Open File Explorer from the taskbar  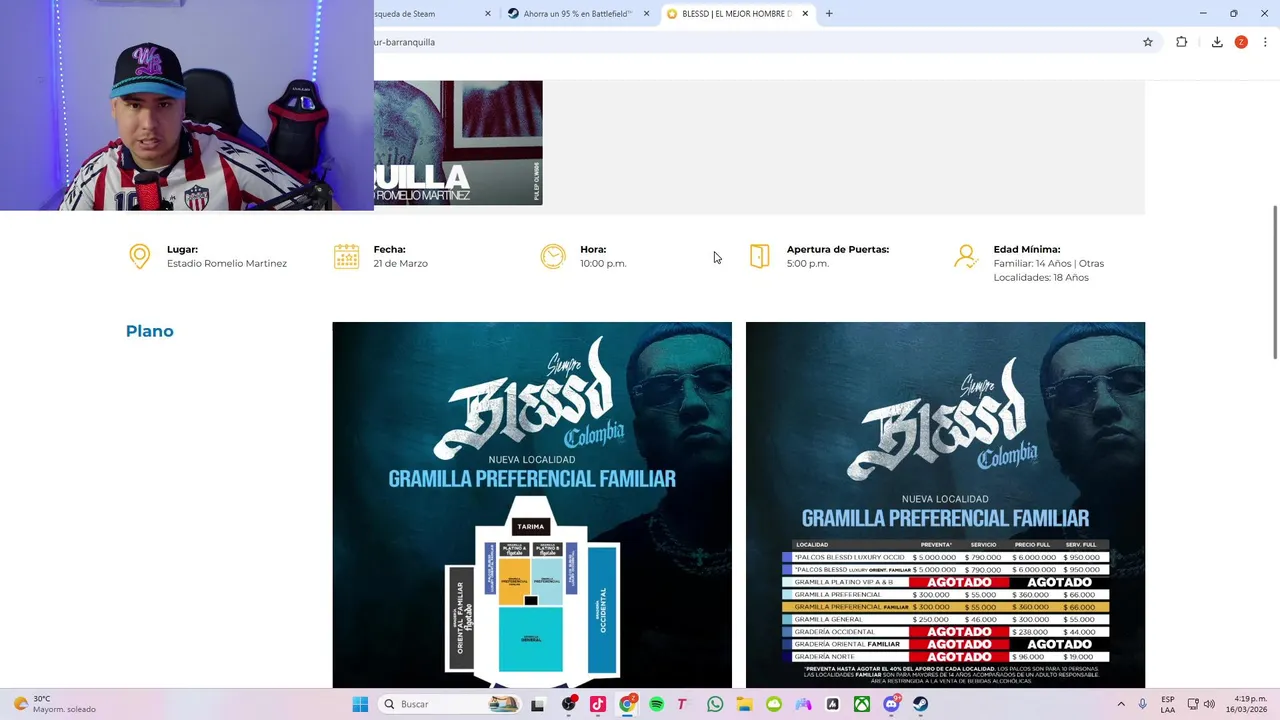[x=744, y=704]
